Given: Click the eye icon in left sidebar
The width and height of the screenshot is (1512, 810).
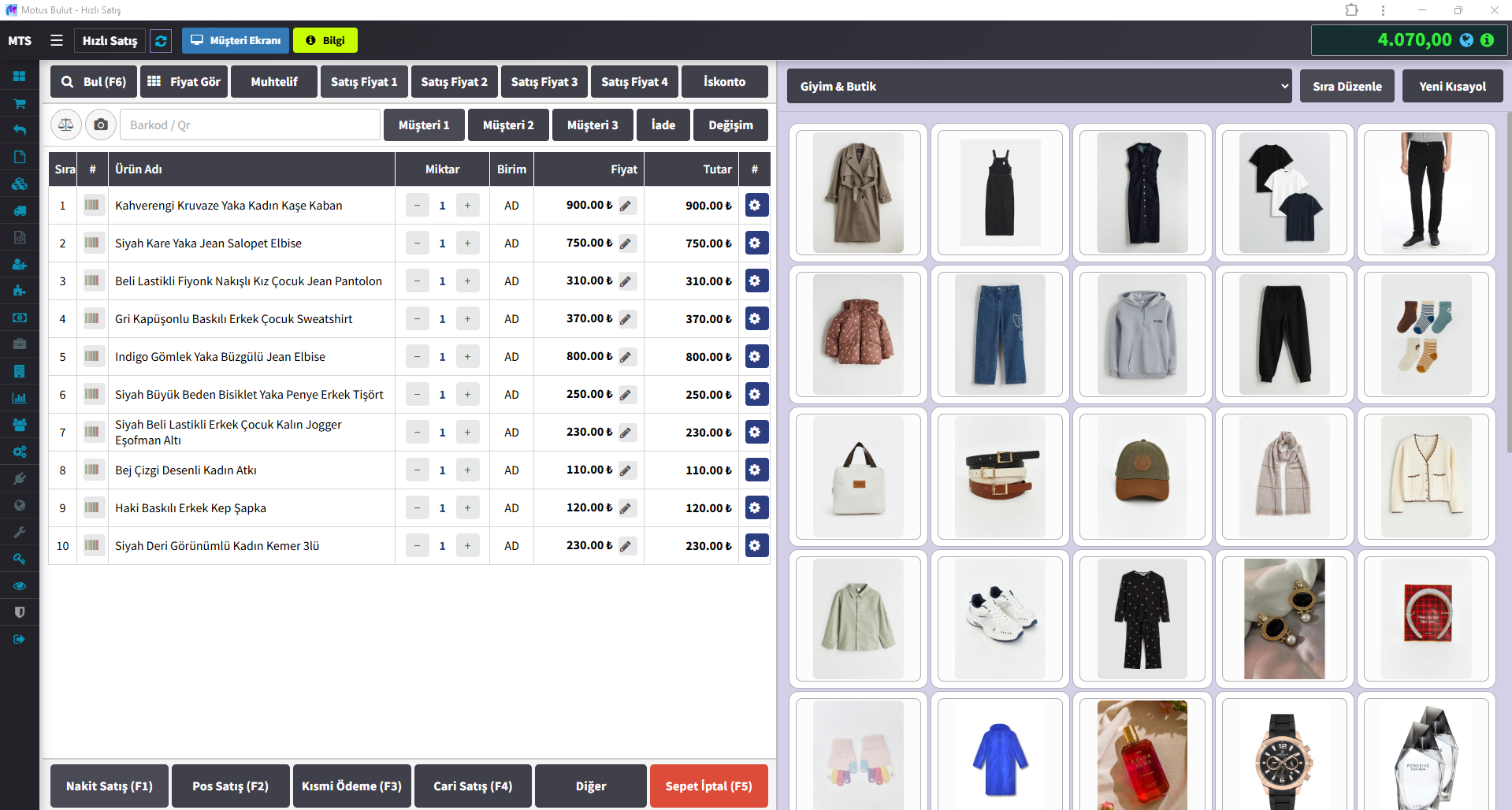Looking at the screenshot, I should tap(20, 585).
